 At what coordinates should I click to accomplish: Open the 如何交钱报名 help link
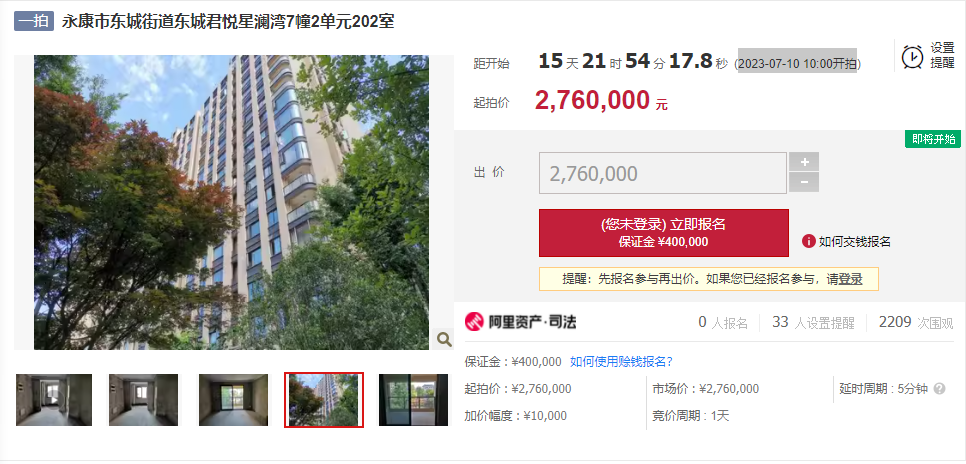(x=854, y=242)
